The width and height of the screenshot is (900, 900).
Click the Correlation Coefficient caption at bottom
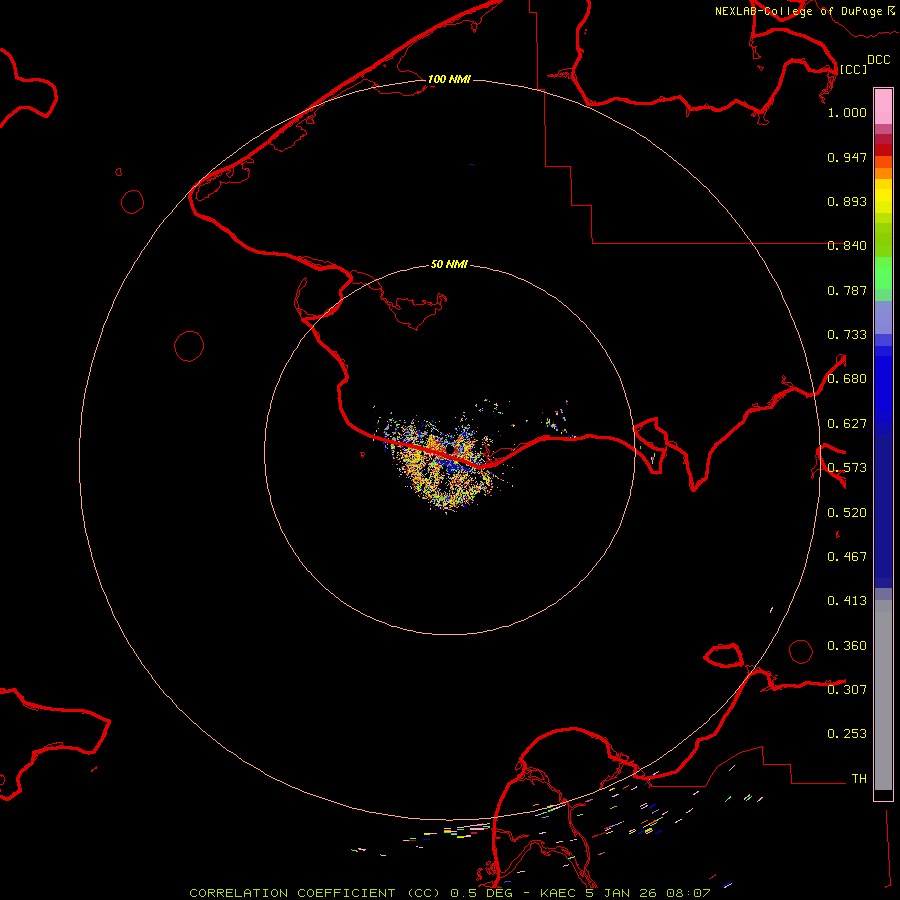[x=450, y=893]
